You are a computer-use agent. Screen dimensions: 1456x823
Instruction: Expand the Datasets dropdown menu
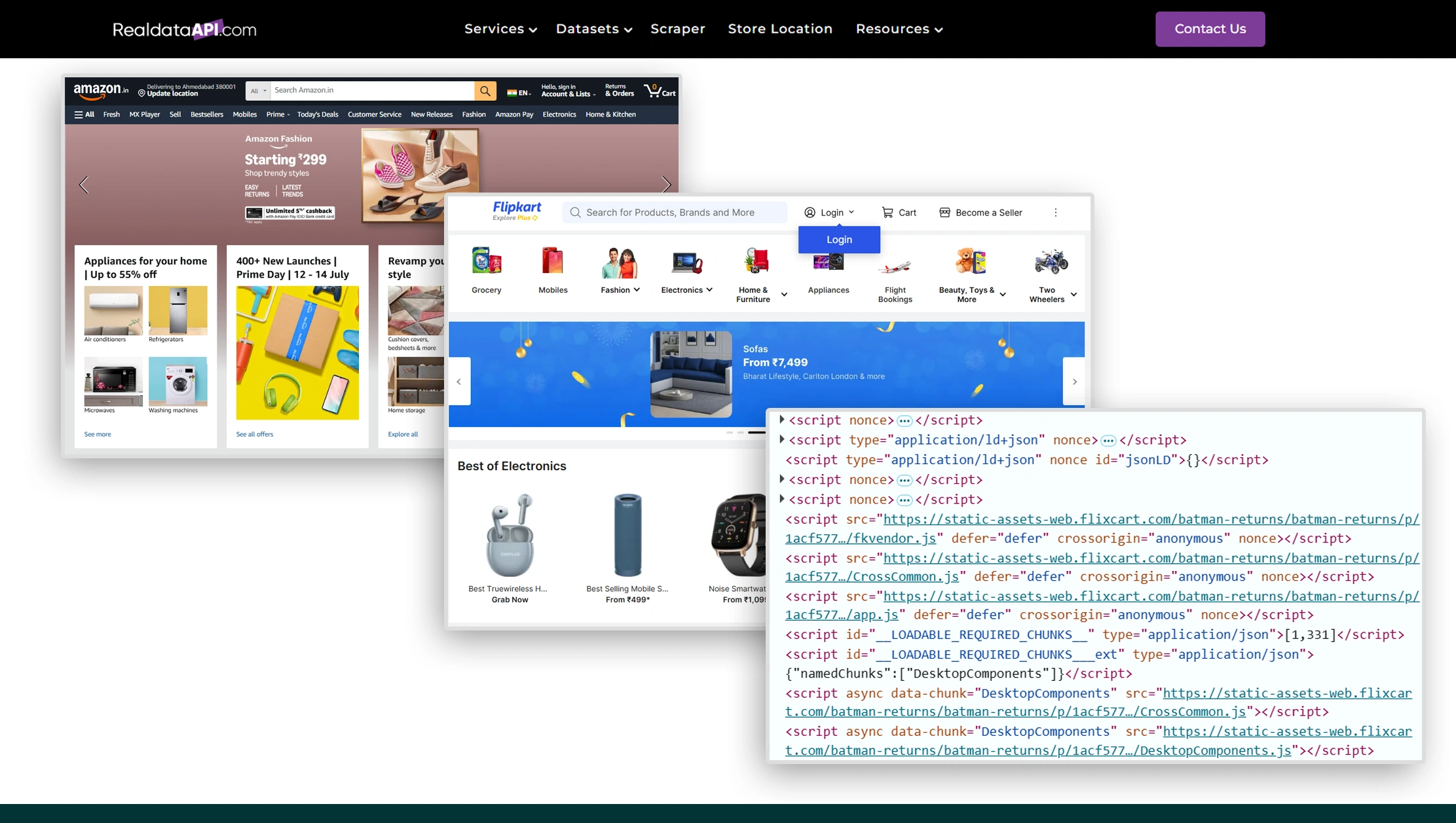click(x=593, y=29)
